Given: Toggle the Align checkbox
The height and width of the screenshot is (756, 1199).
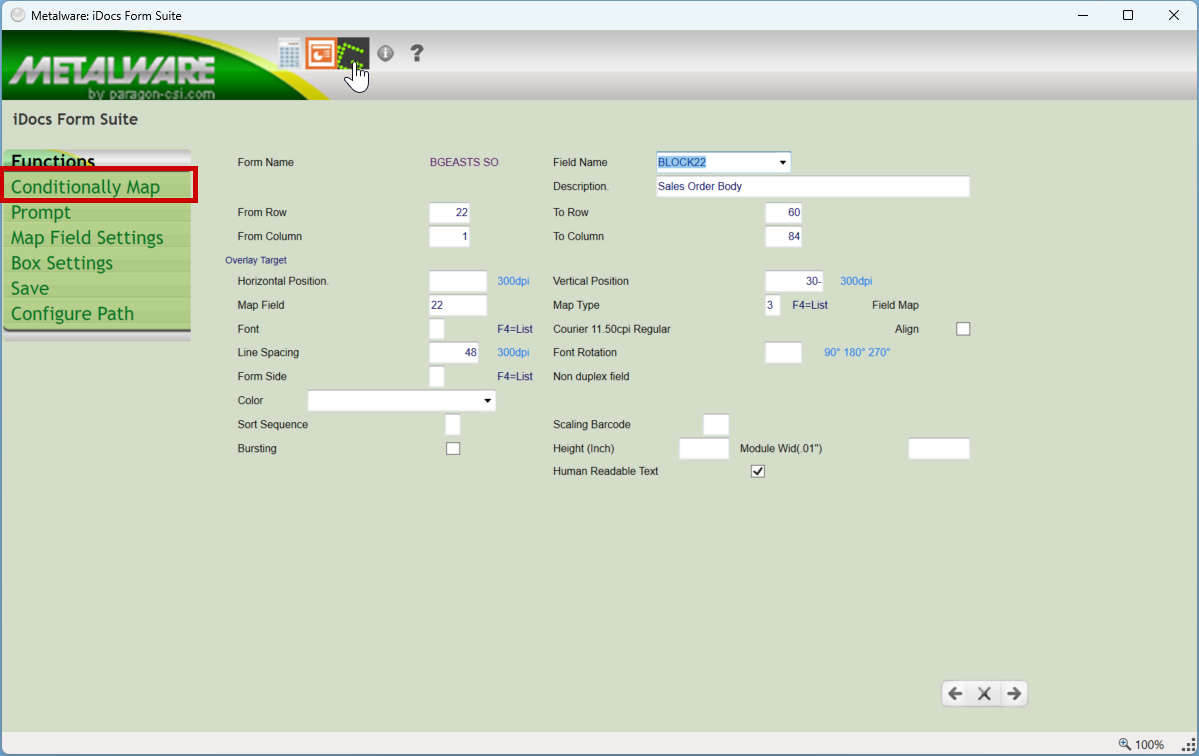Looking at the screenshot, I should click(963, 329).
